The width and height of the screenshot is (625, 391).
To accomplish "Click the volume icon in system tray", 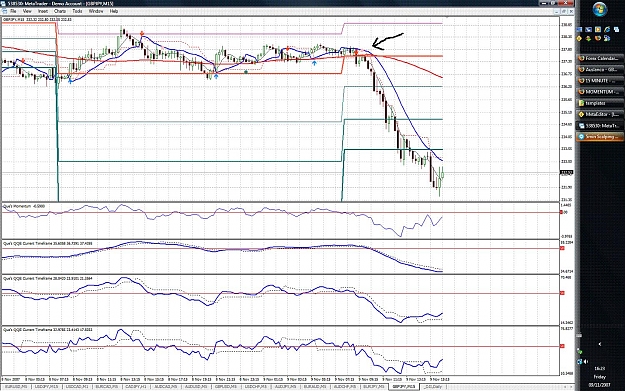I will click(586, 362).
